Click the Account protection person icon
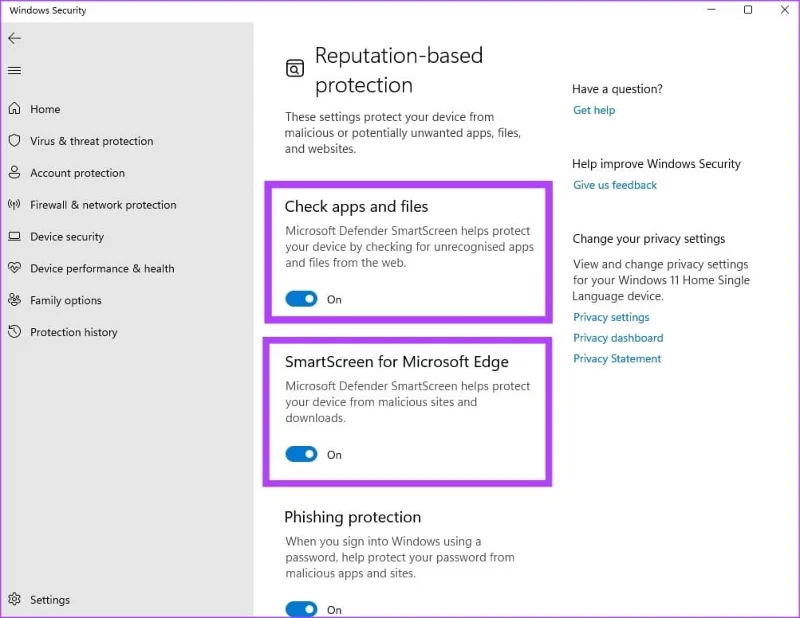This screenshot has height=618, width=800. (x=14, y=172)
